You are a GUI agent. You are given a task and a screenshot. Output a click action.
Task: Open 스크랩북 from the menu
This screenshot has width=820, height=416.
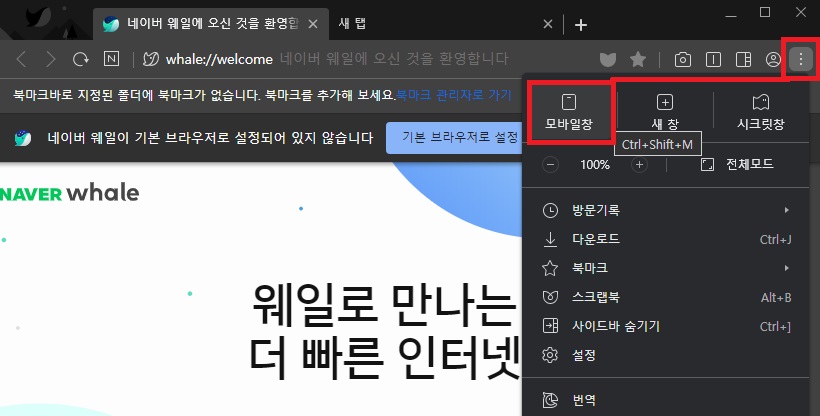coord(666,297)
